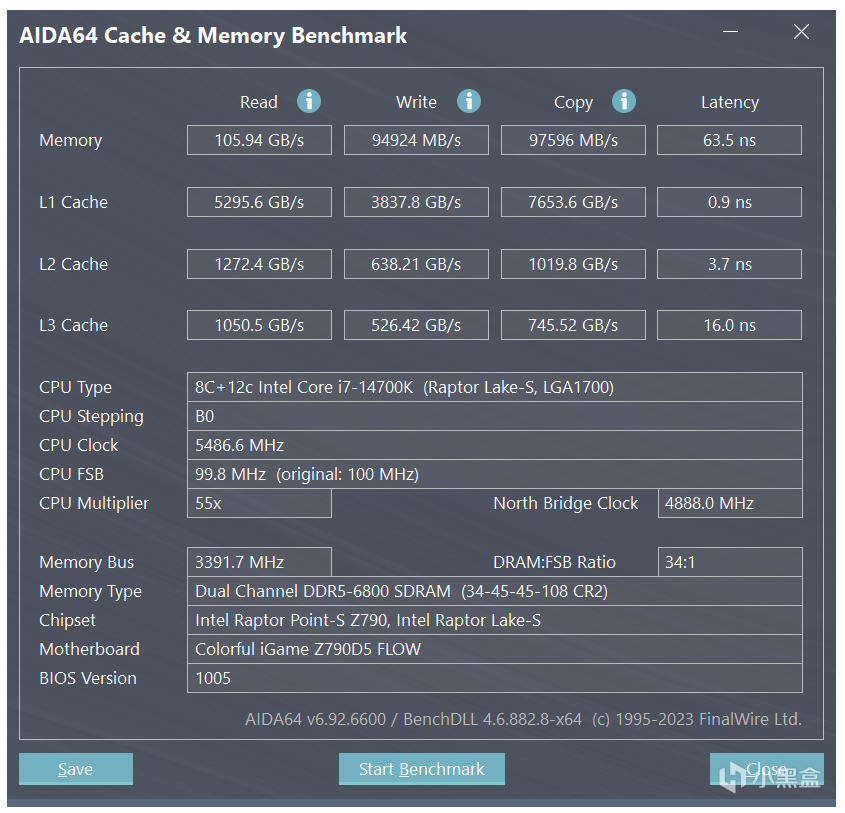Click the Memory Latency value box

(x=729, y=140)
